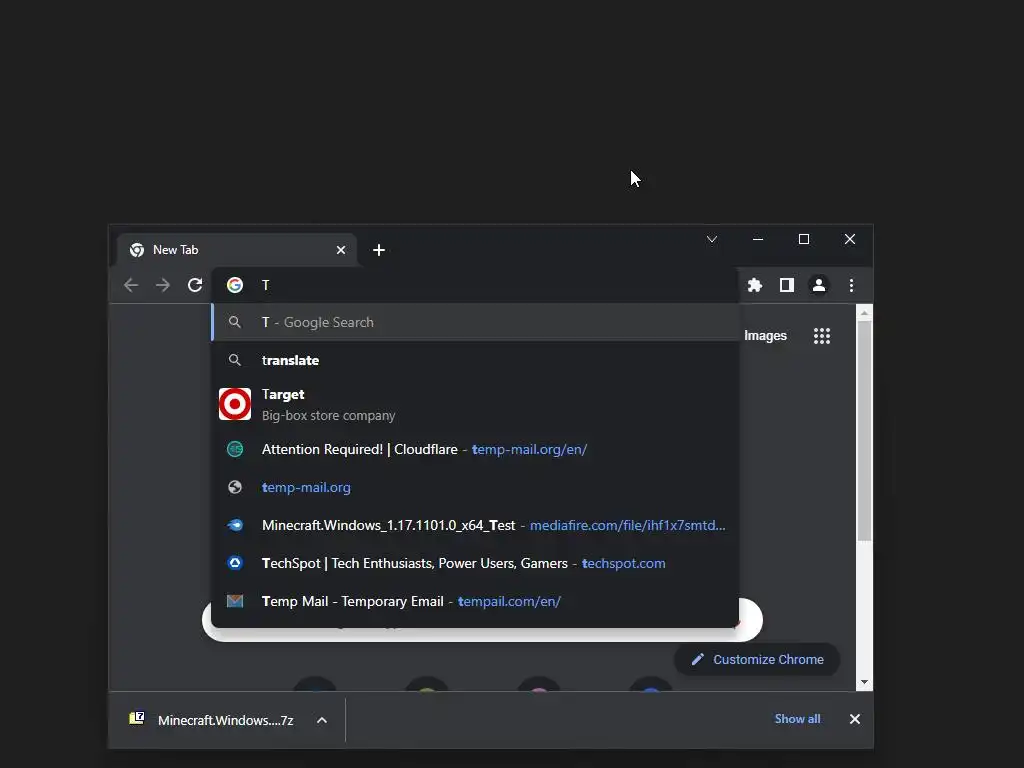Screen dimensions: 1024x768
Task: Close the downloads bar
Action: pos(854,719)
